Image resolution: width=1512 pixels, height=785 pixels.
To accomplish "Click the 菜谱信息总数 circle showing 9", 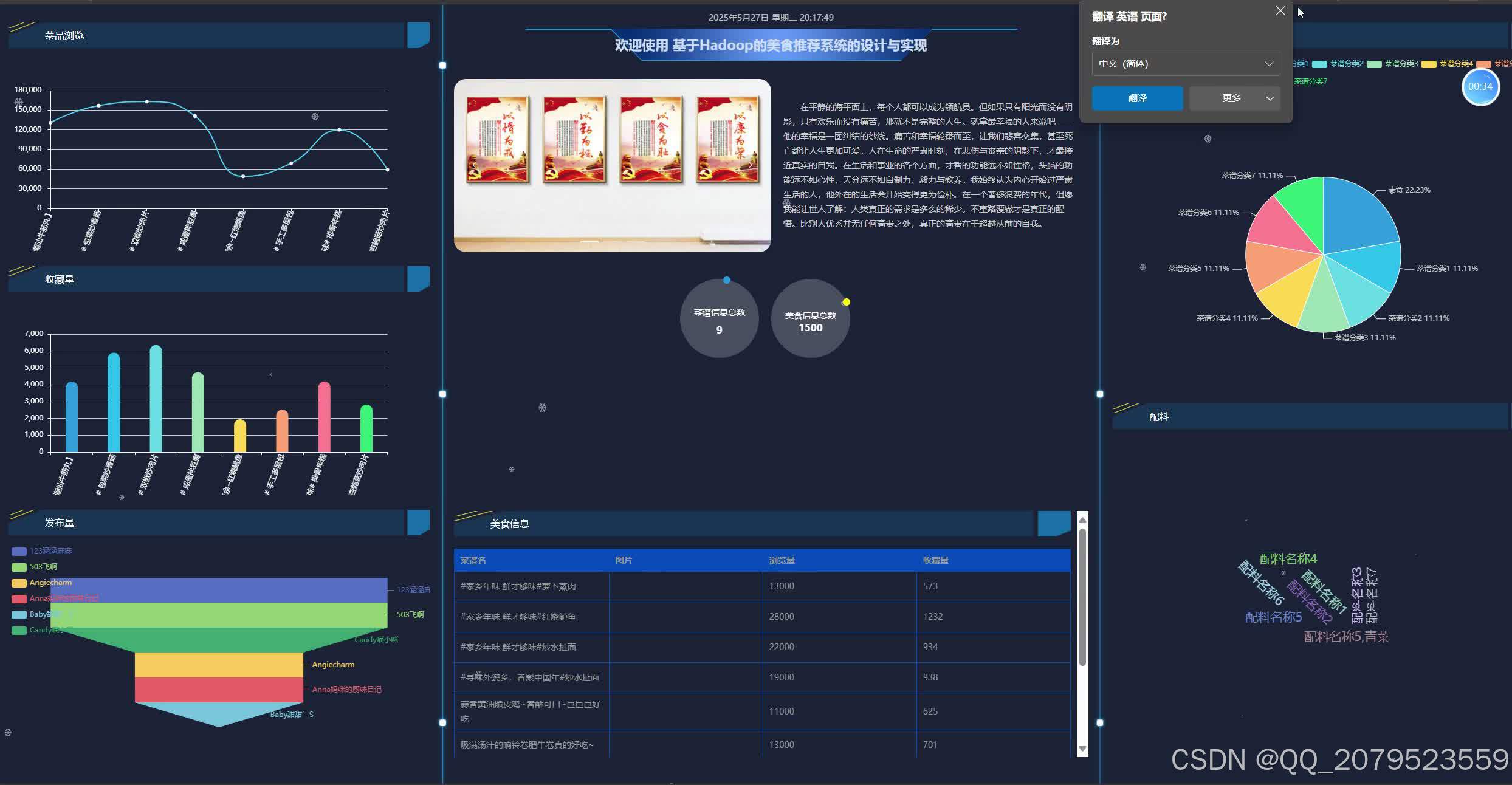I will (720, 318).
